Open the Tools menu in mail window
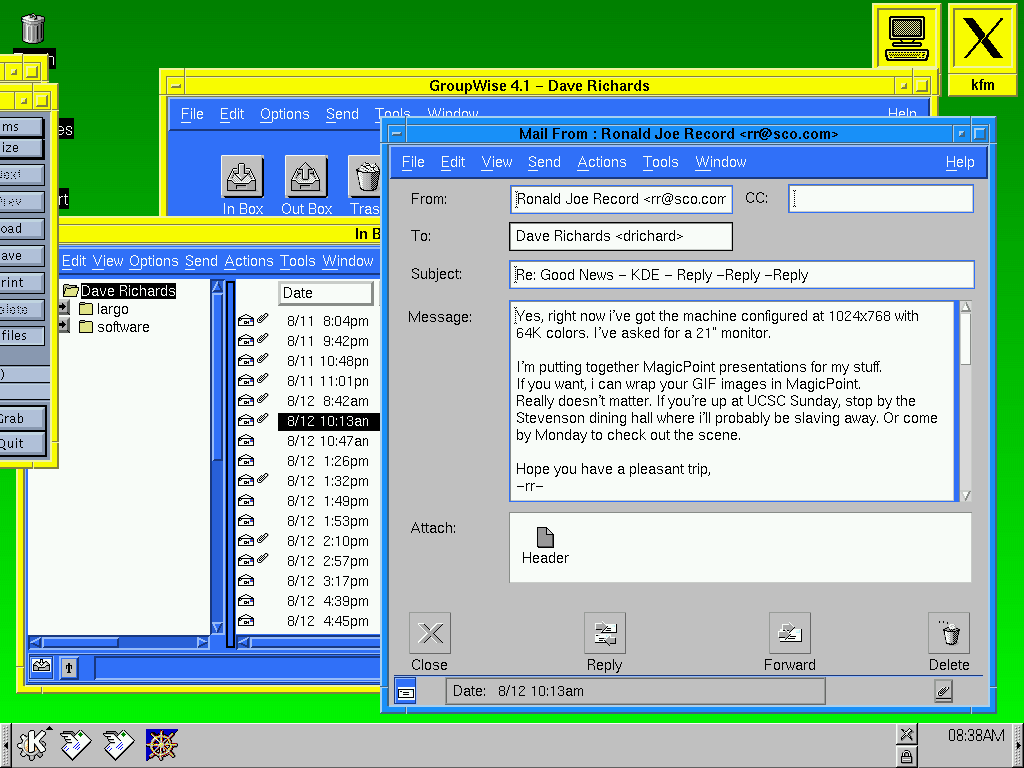 coord(660,162)
